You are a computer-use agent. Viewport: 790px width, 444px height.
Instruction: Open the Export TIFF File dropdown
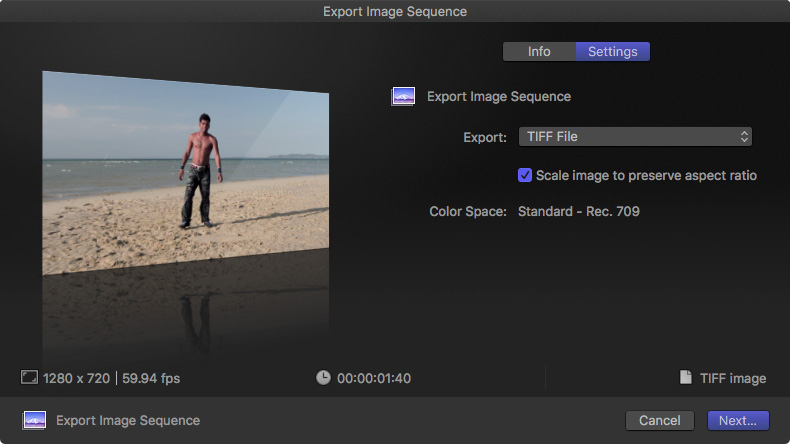pyautogui.click(x=635, y=137)
